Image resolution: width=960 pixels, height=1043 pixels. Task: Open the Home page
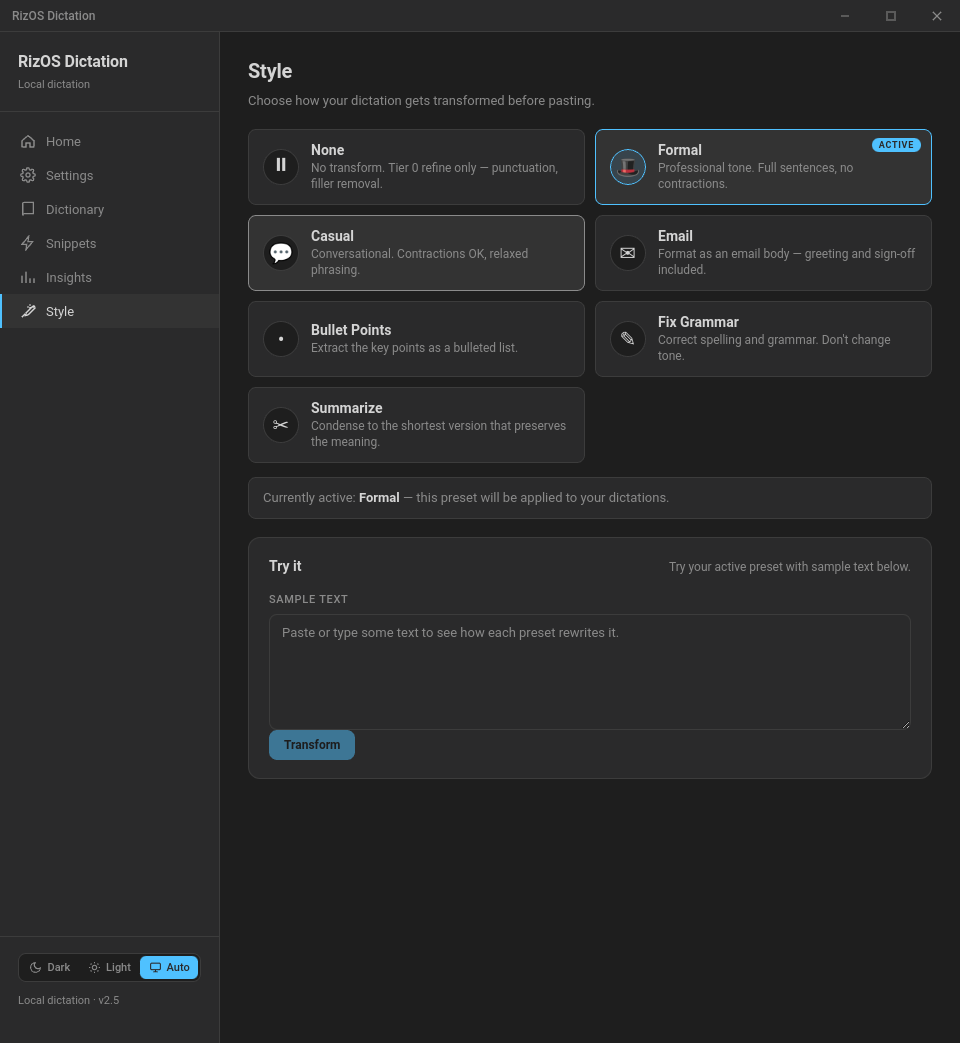pos(110,142)
